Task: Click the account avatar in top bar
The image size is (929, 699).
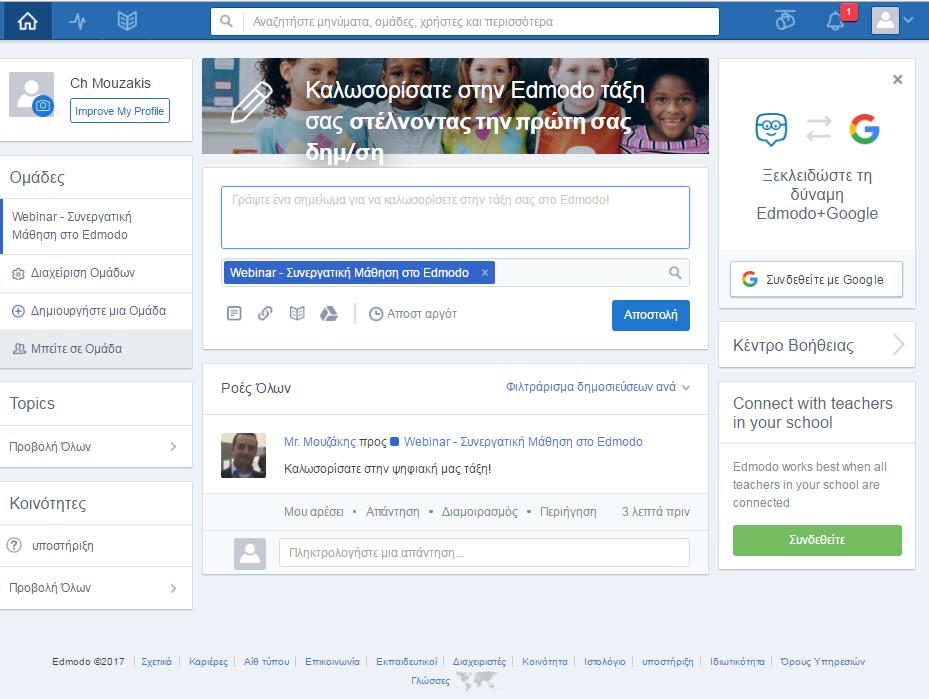Action: (885, 21)
